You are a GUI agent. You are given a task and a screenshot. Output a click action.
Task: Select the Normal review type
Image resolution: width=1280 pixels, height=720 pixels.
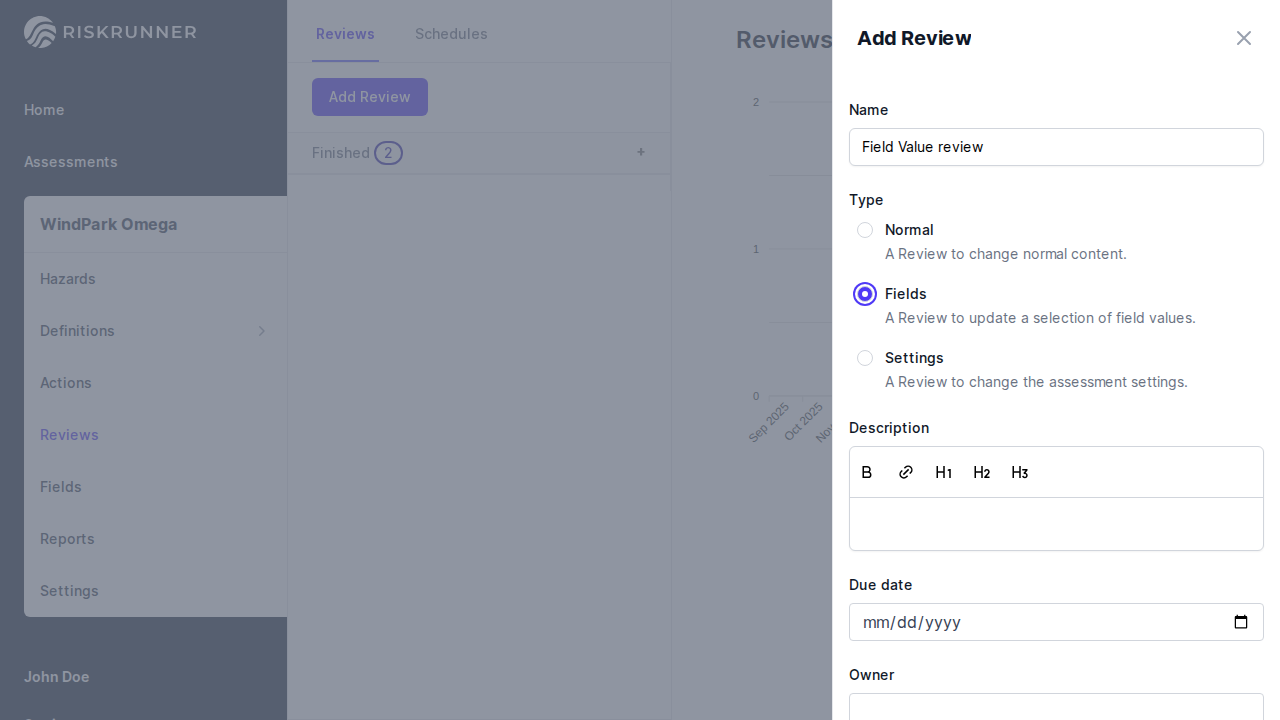pyautogui.click(x=865, y=230)
